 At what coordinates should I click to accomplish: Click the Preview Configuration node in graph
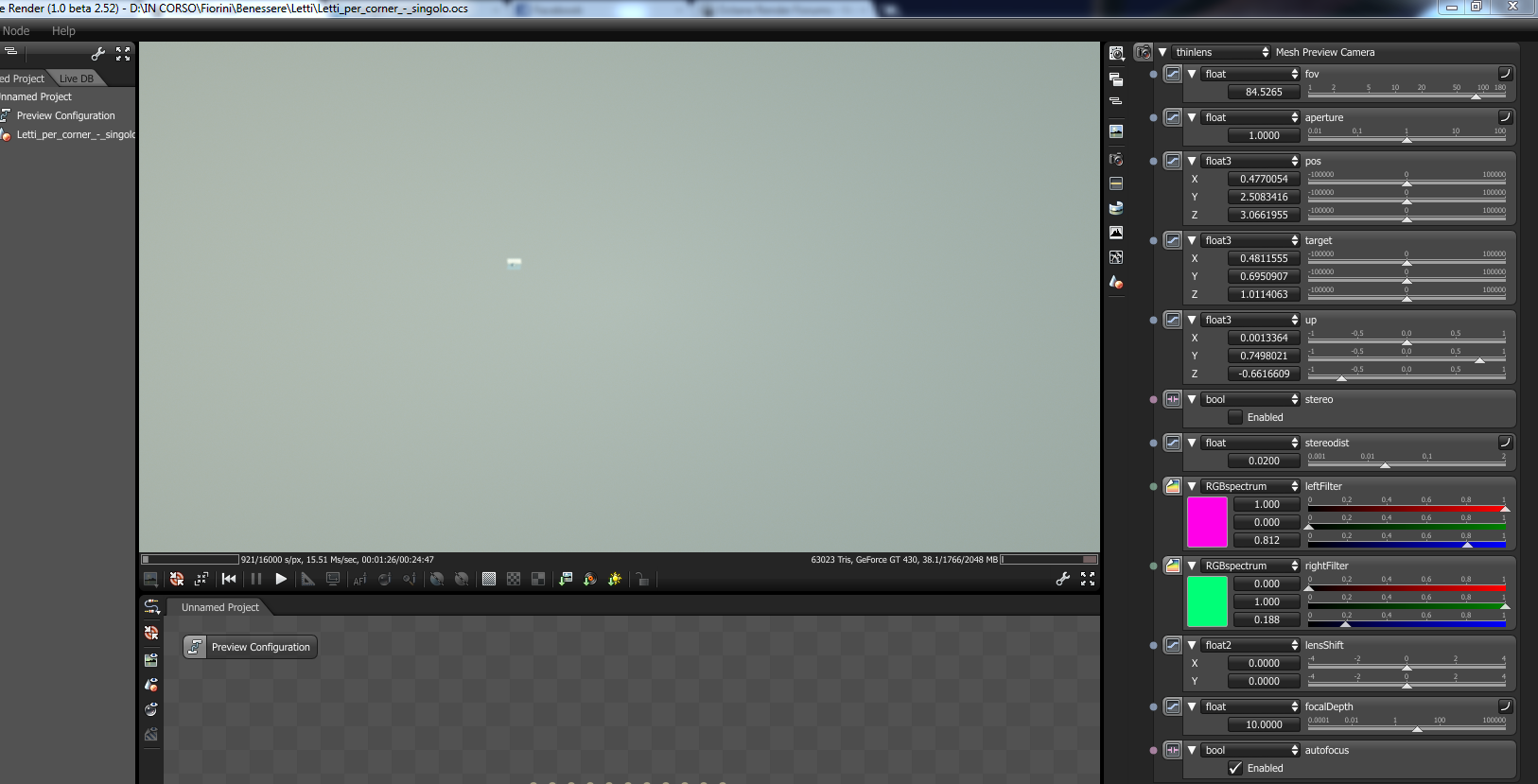pos(250,647)
